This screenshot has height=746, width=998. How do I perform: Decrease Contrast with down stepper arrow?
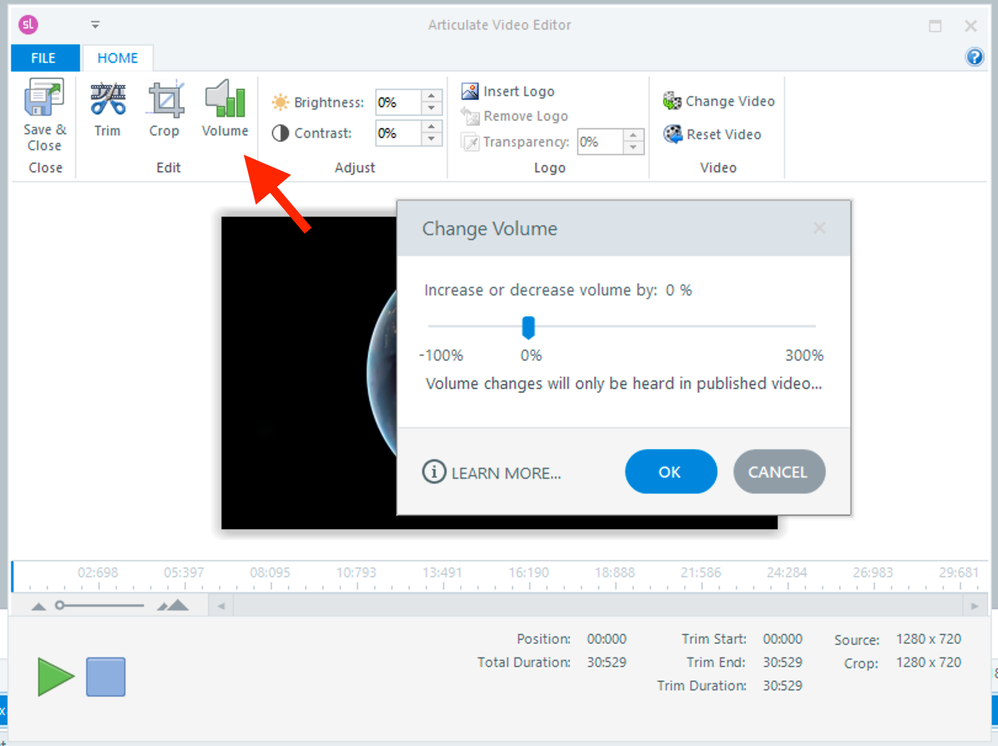[432, 139]
